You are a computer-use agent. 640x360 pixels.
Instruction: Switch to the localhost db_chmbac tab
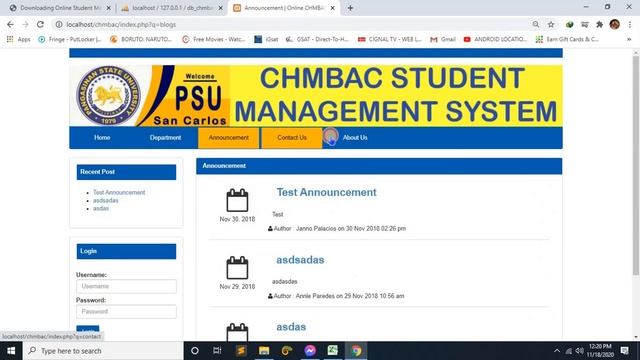click(x=172, y=8)
